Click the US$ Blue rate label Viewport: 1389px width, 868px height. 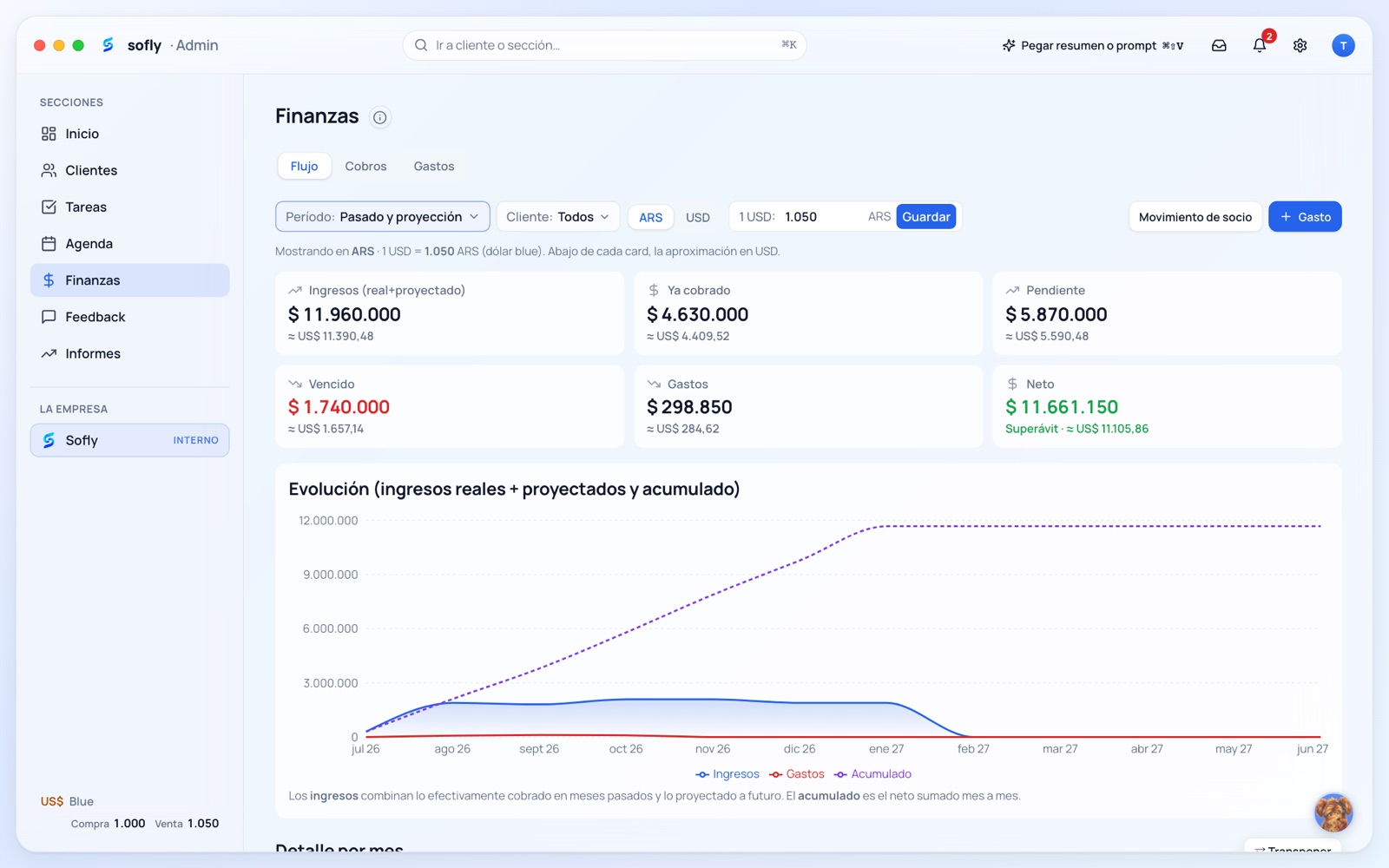(67, 801)
